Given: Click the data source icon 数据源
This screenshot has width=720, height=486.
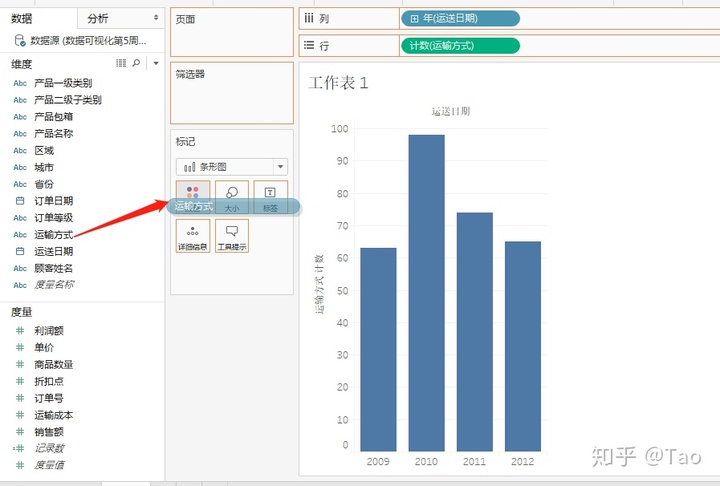Looking at the screenshot, I should point(20,40).
